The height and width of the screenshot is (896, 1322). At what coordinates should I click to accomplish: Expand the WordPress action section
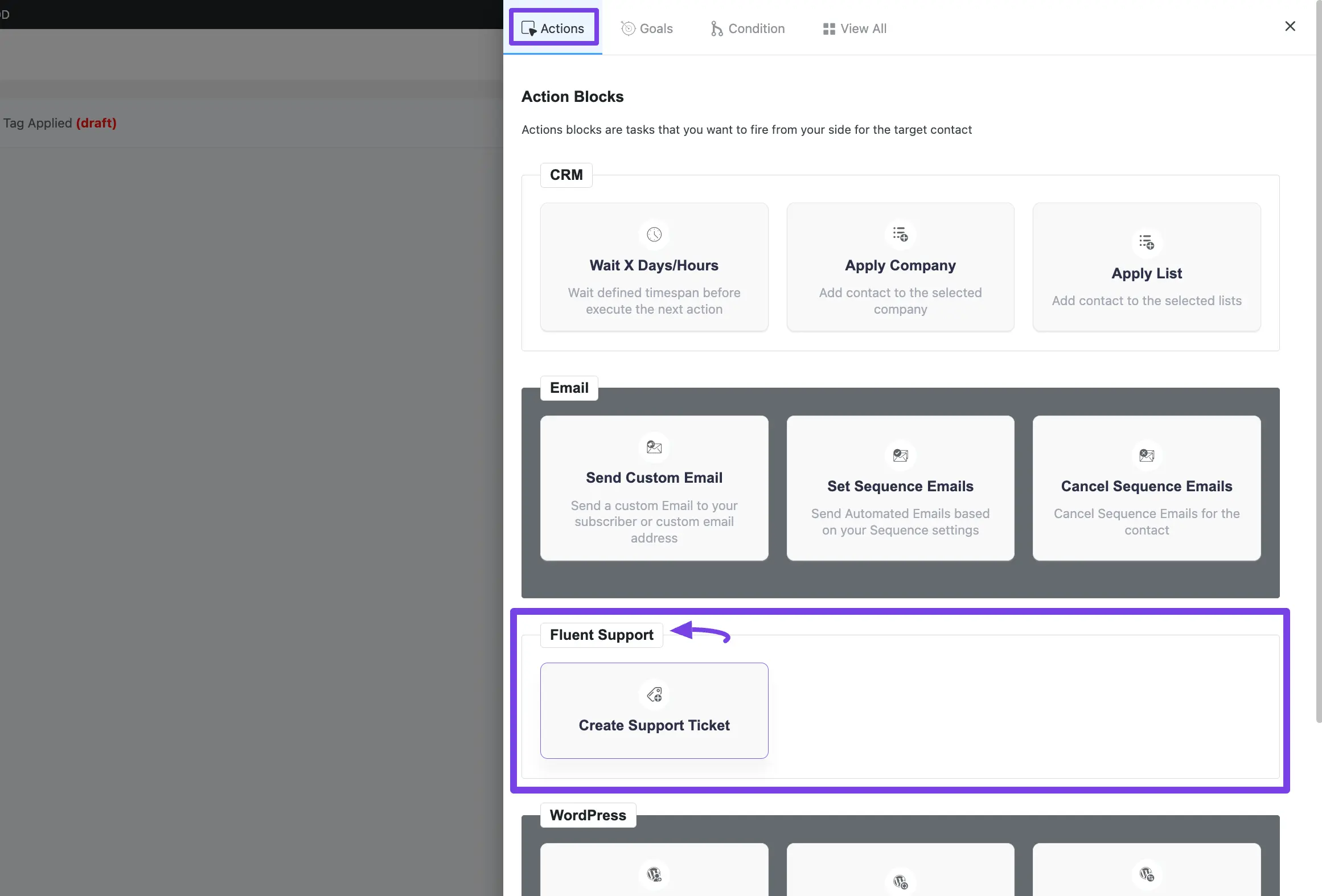pyautogui.click(x=587, y=814)
